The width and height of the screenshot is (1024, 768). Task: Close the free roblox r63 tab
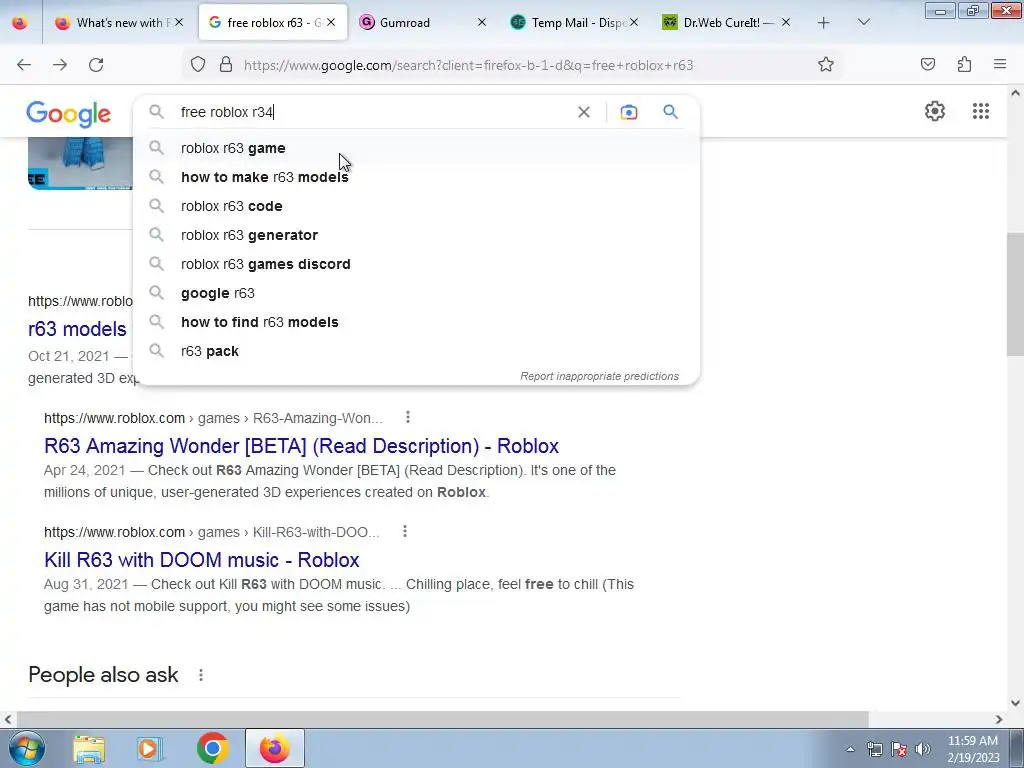point(331,23)
